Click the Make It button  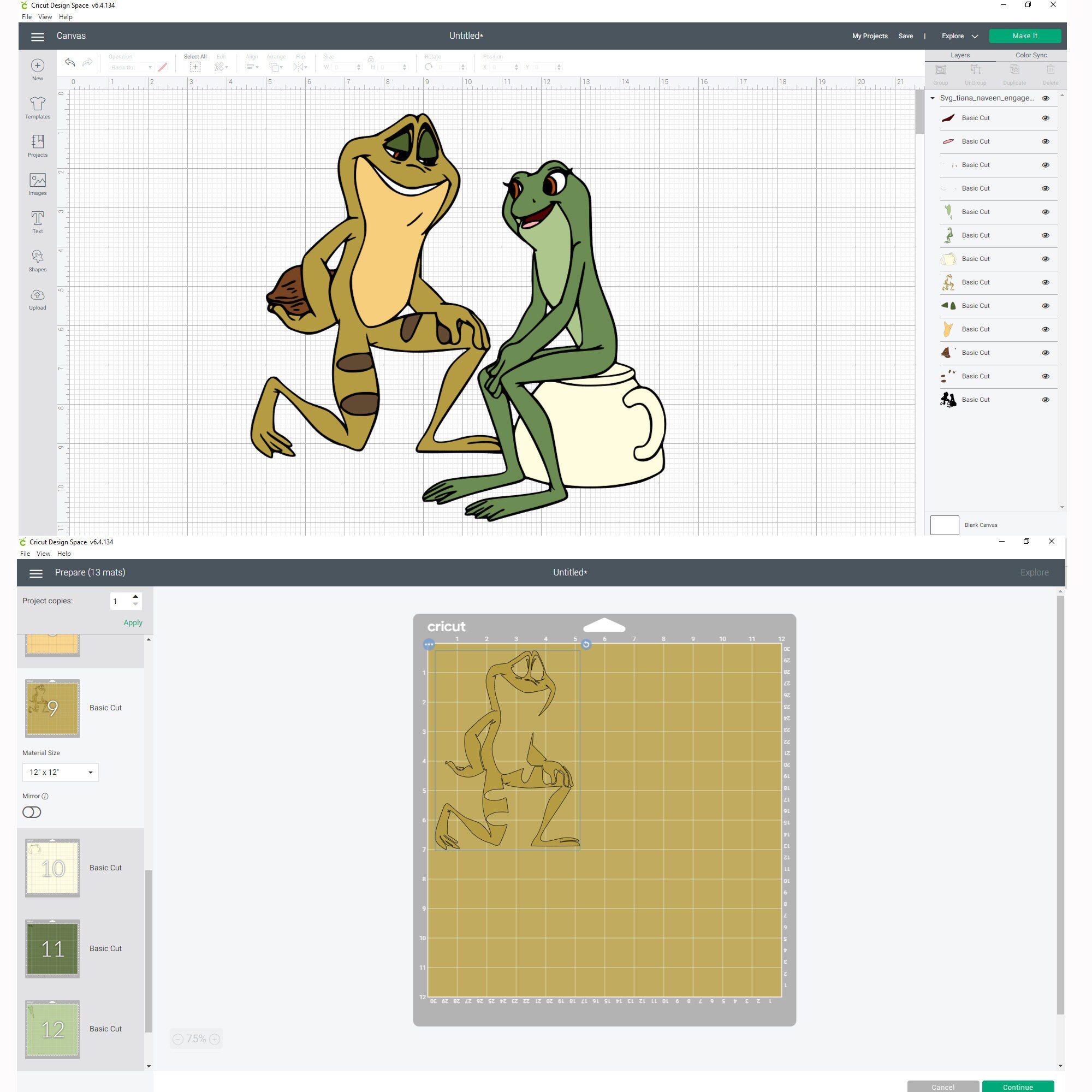coord(1025,35)
